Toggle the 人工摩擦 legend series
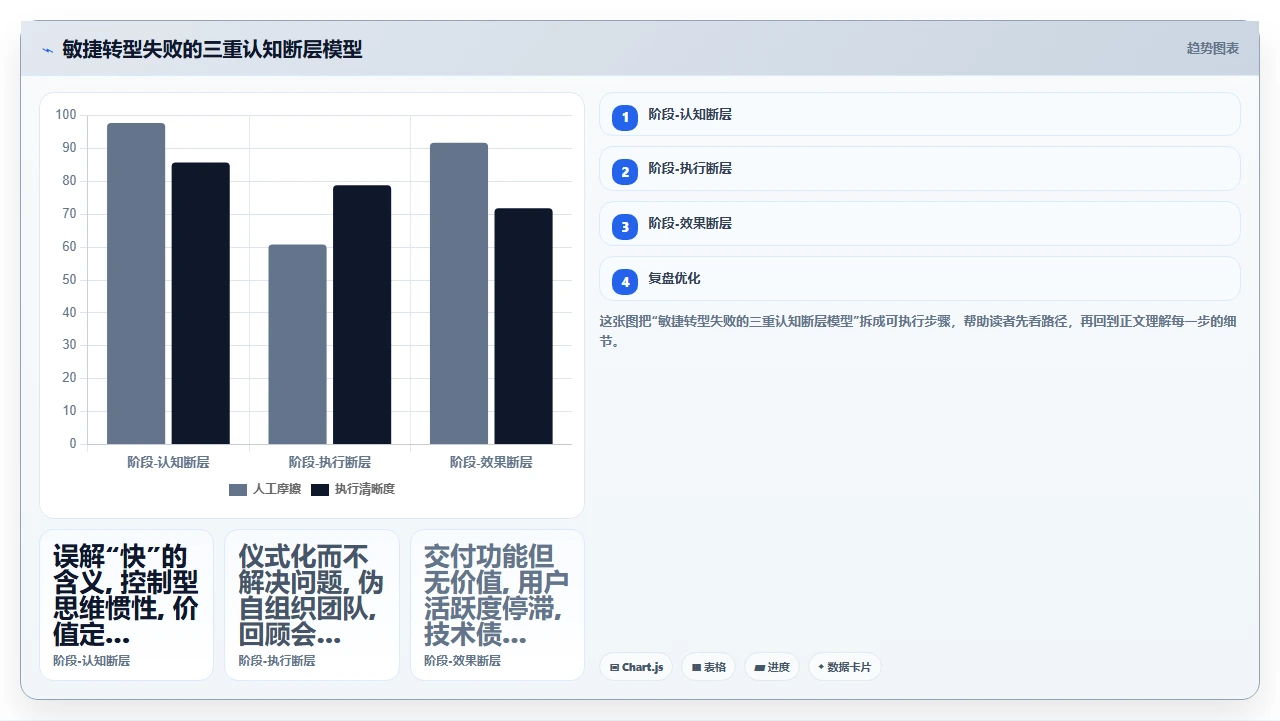Image resolution: width=1280 pixels, height=721 pixels. [265, 489]
